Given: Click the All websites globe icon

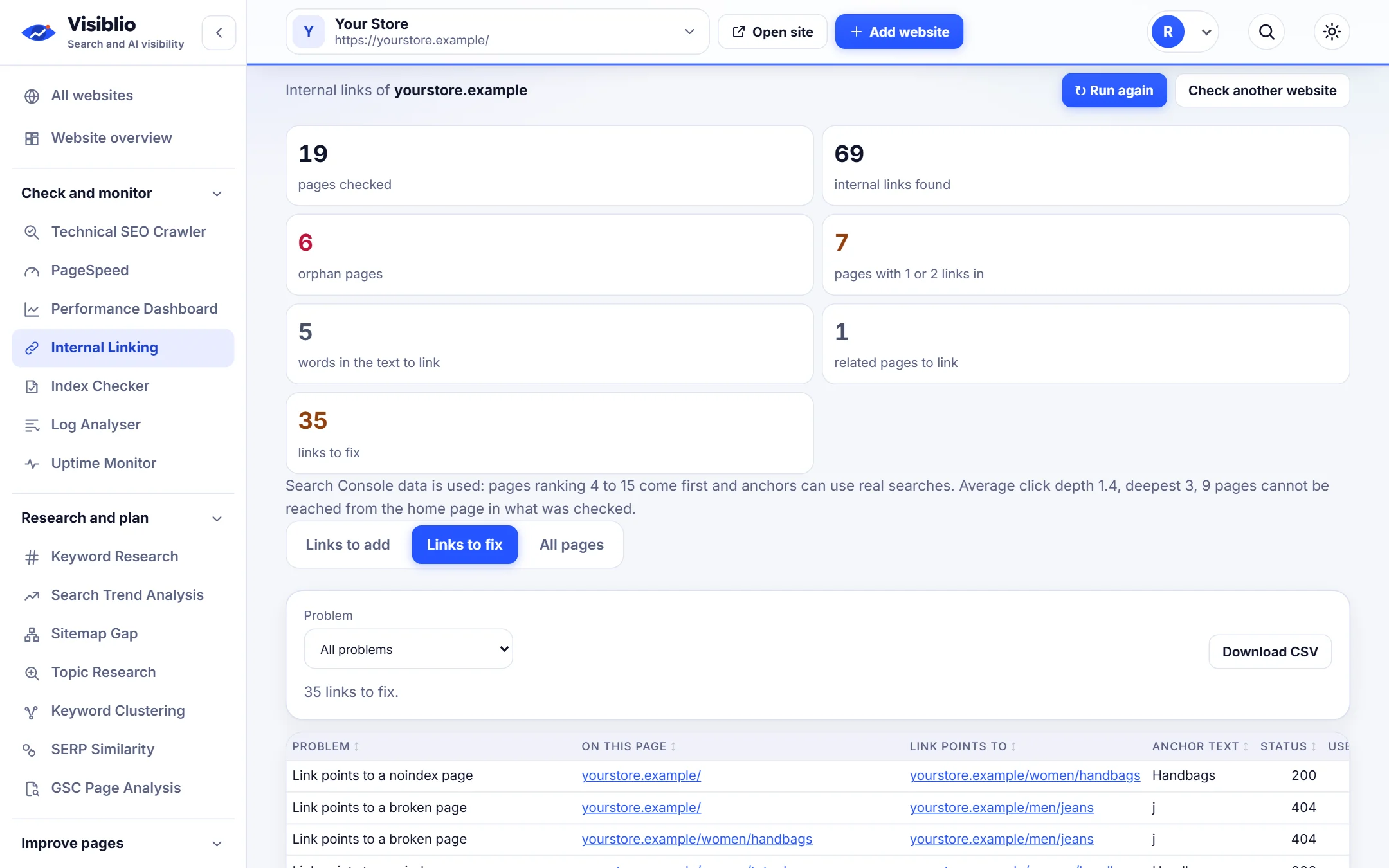Looking at the screenshot, I should (x=32, y=96).
